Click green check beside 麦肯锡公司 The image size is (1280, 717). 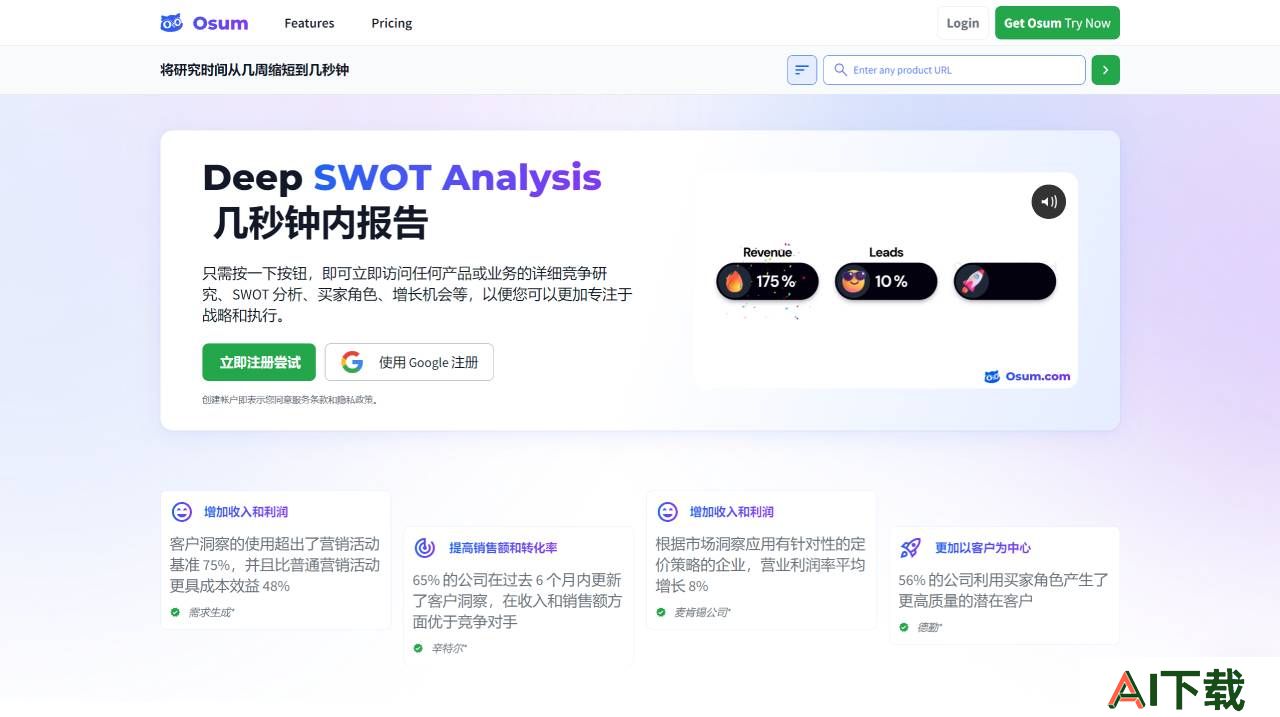tap(661, 612)
